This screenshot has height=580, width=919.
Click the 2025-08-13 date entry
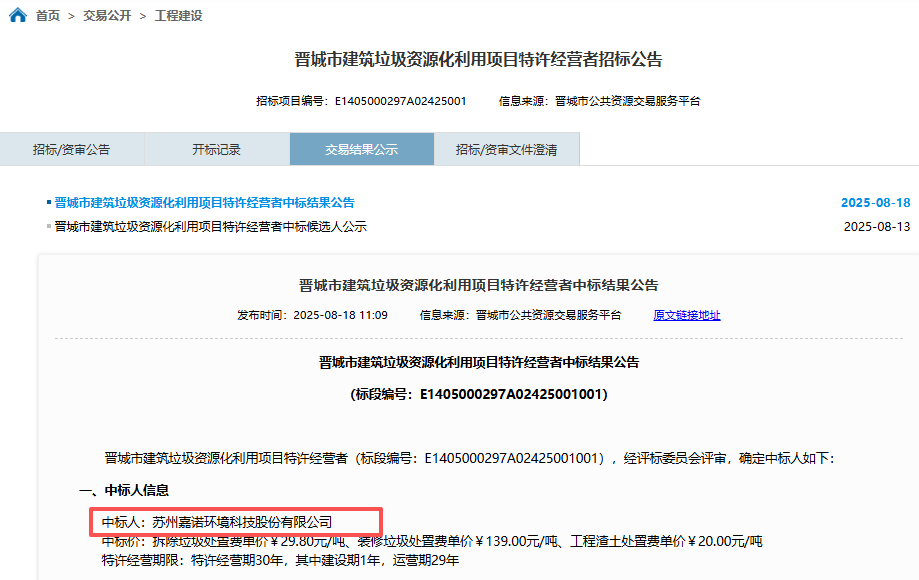tap(877, 227)
